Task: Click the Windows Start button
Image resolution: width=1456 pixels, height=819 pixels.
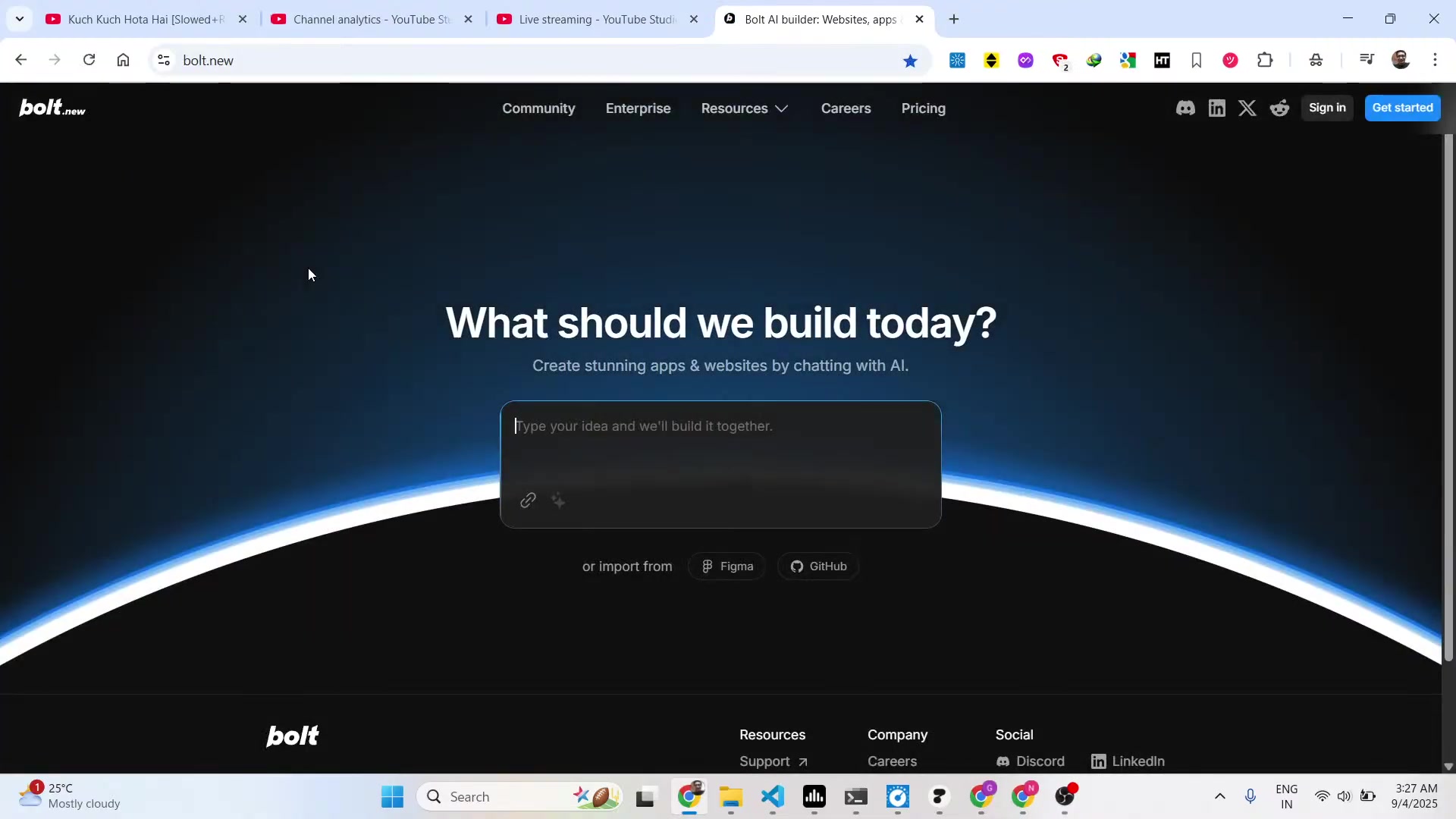Action: pos(392,796)
